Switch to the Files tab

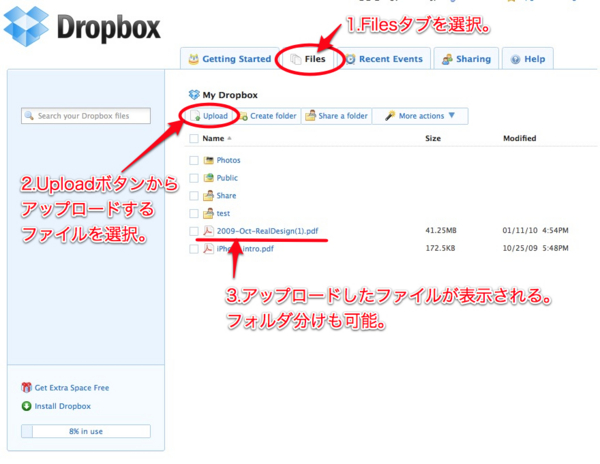(x=308, y=59)
